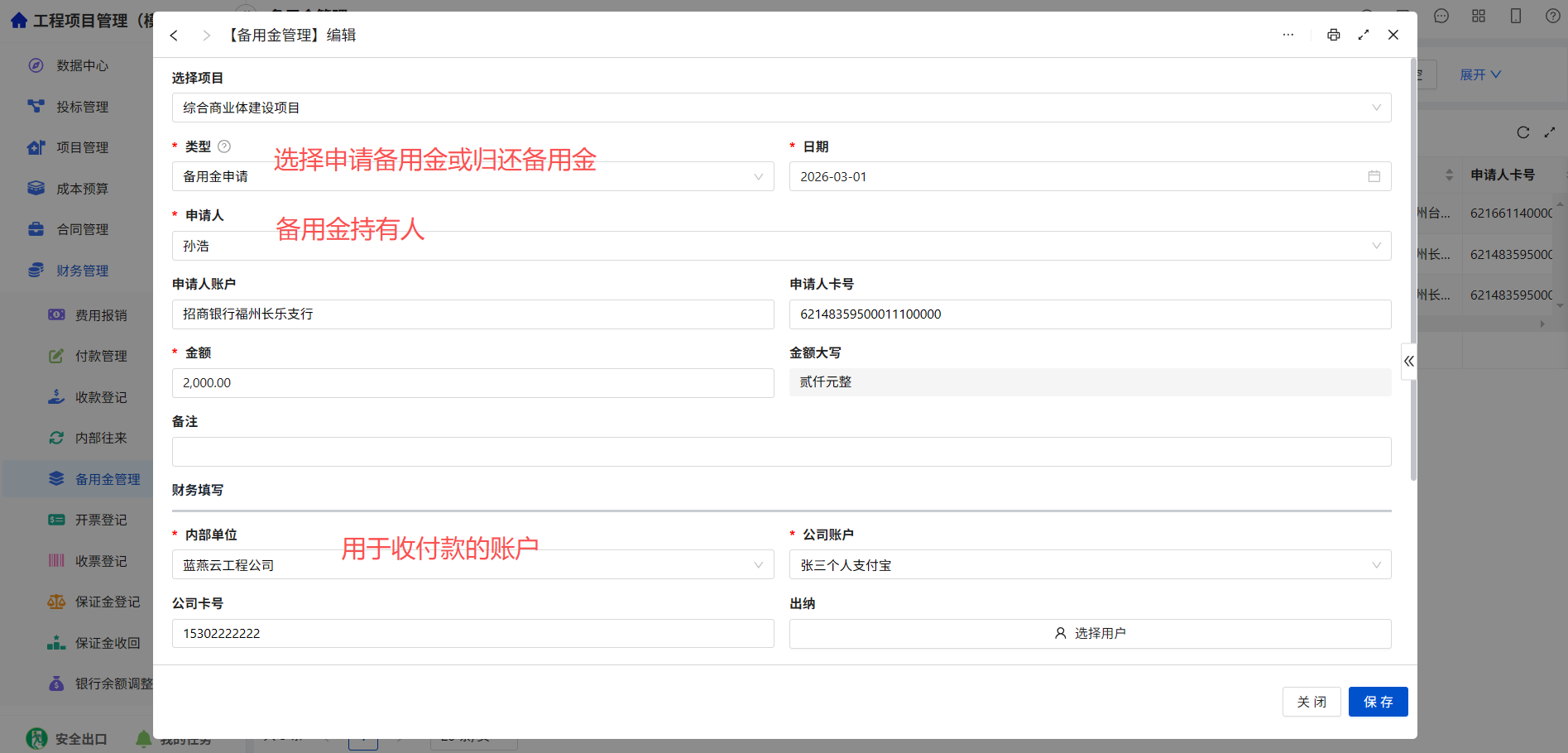The image size is (1568, 753).
Task: Expand the 公司账户 dropdown
Action: [x=1090, y=565]
